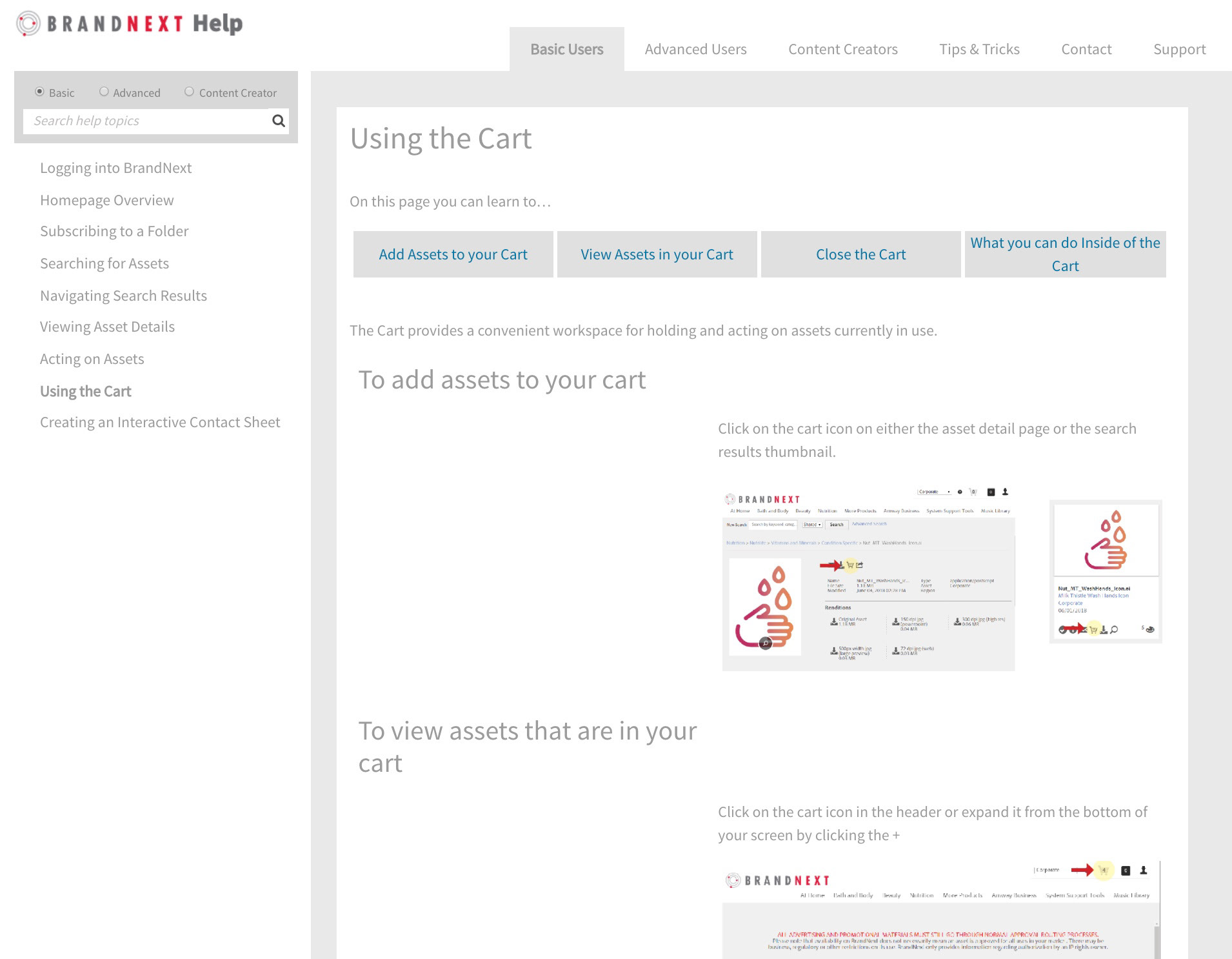Click the BrandNext Help logo
This screenshot has width=1232, height=959.
tap(130, 24)
